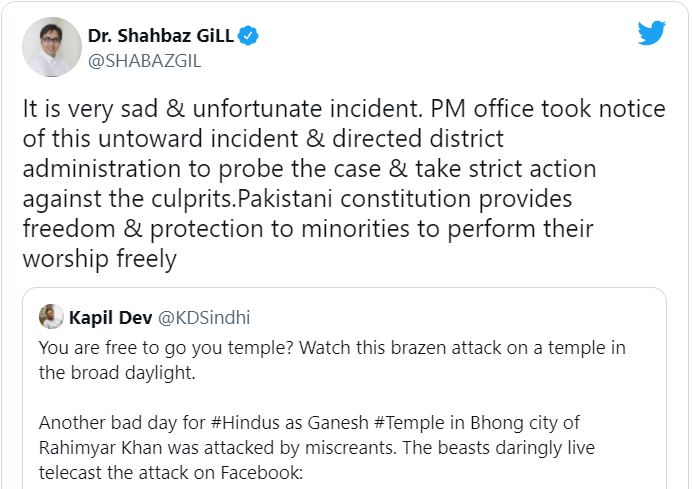
Task: Click Kapil Dev's small avatar
Action: click(x=51, y=318)
